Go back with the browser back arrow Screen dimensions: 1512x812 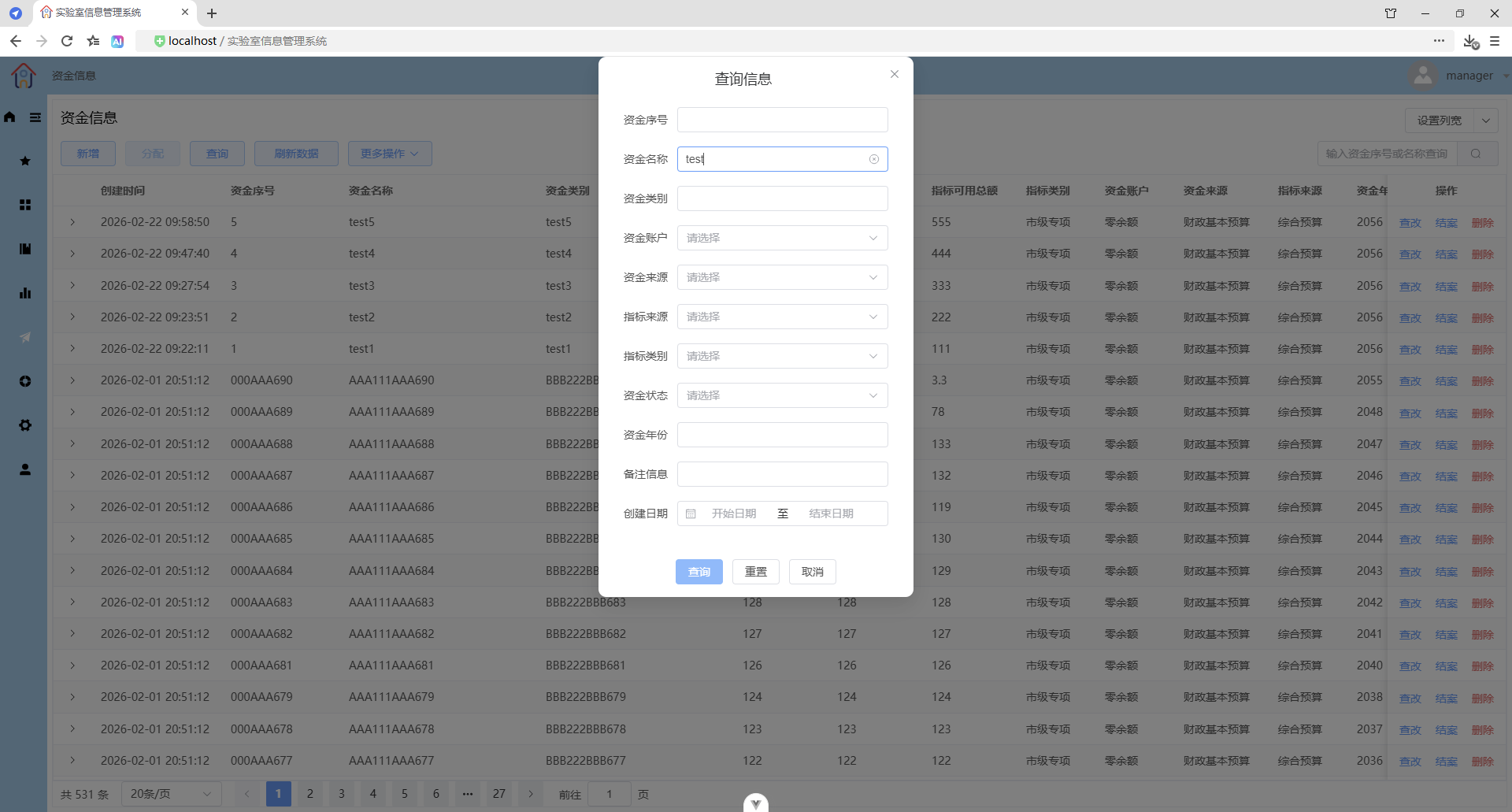[16, 41]
